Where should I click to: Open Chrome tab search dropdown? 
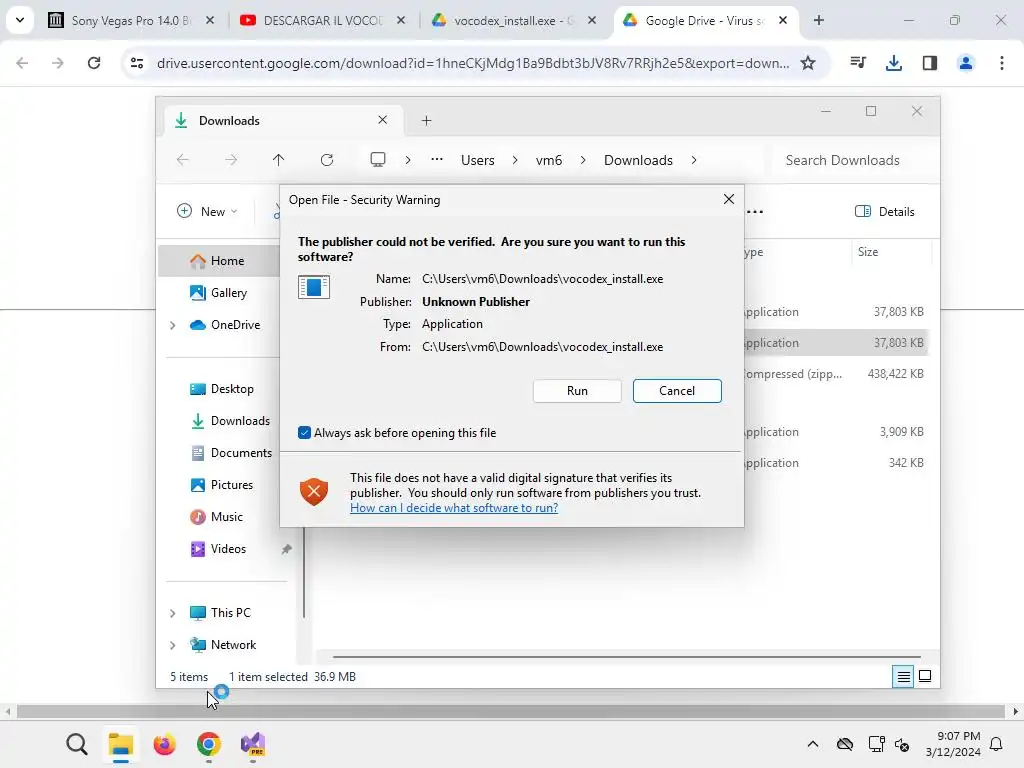click(x=20, y=20)
